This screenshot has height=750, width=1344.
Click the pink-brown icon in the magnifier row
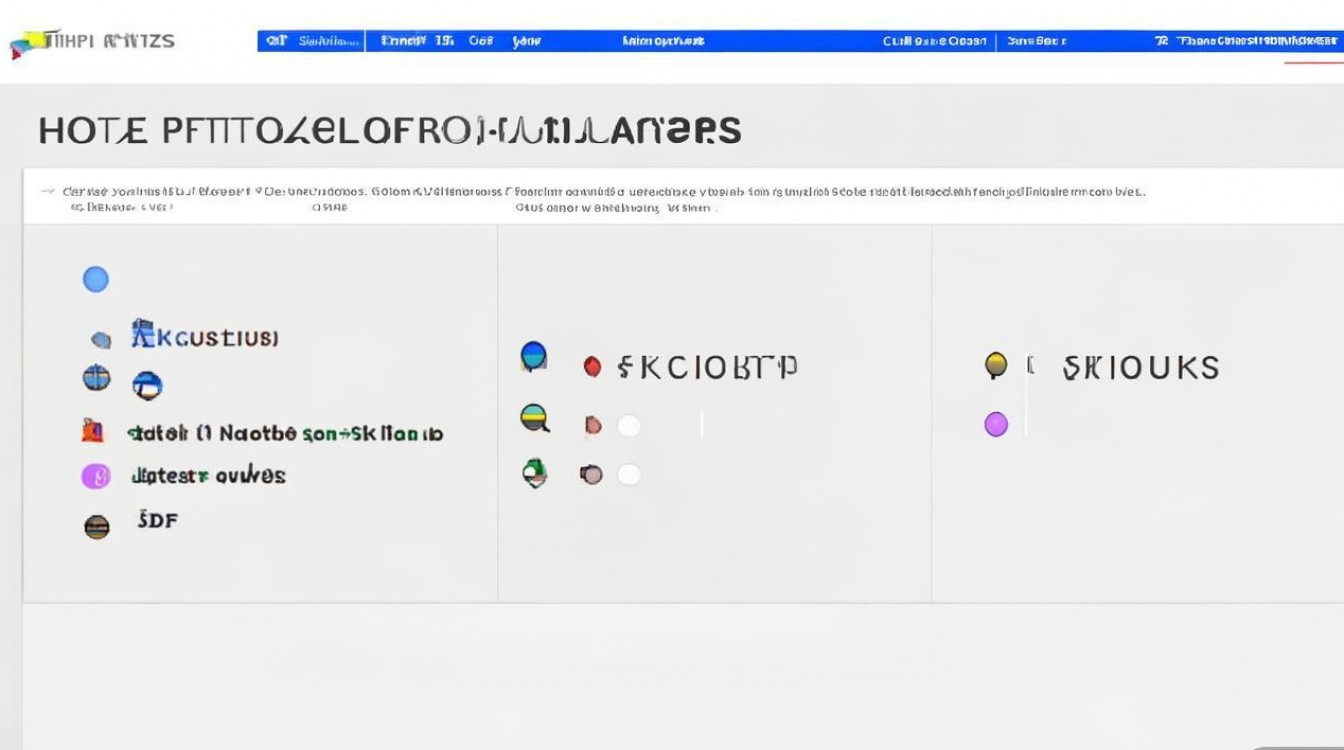click(592, 426)
